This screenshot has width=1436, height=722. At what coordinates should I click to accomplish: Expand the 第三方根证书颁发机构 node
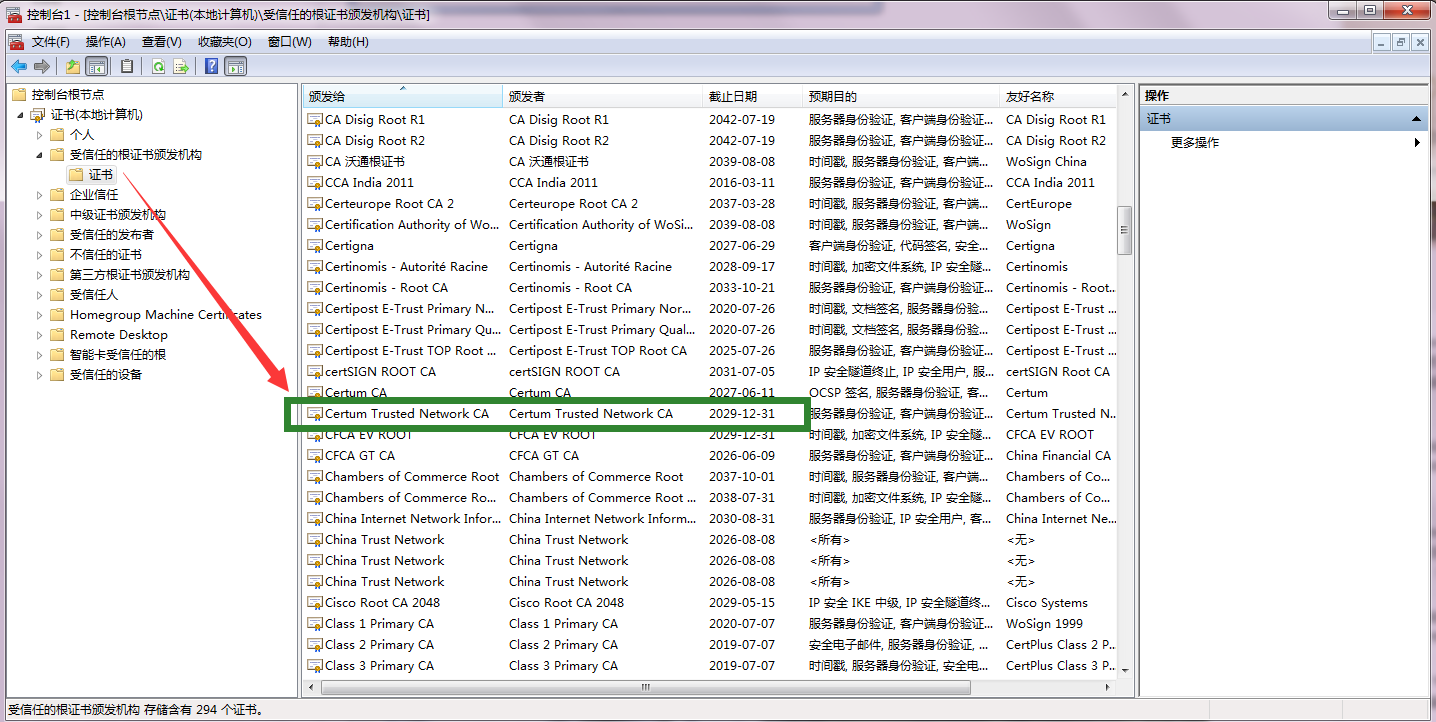pos(40,275)
